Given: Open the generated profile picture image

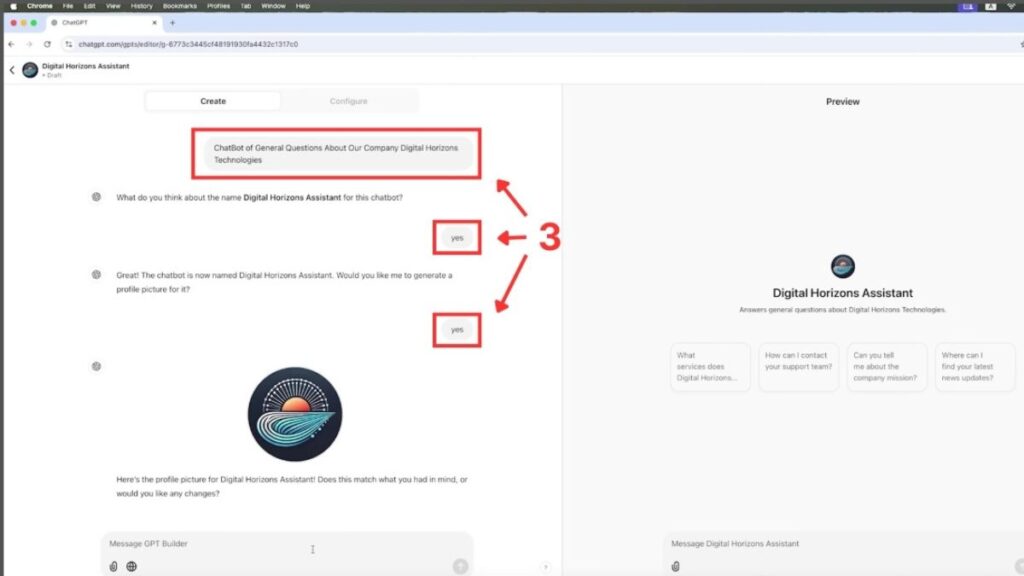Looking at the screenshot, I should point(295,414).
